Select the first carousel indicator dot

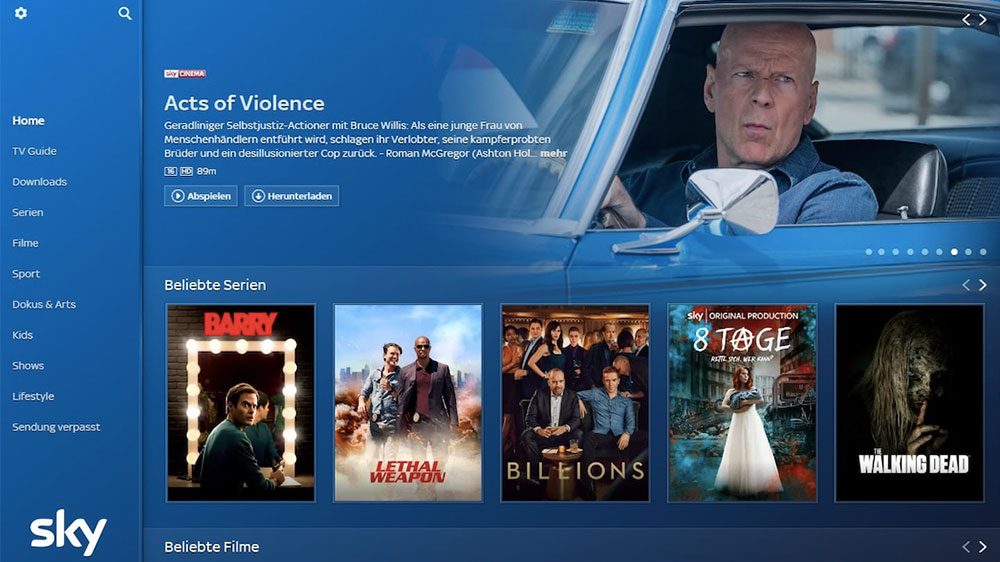[869, 252]
